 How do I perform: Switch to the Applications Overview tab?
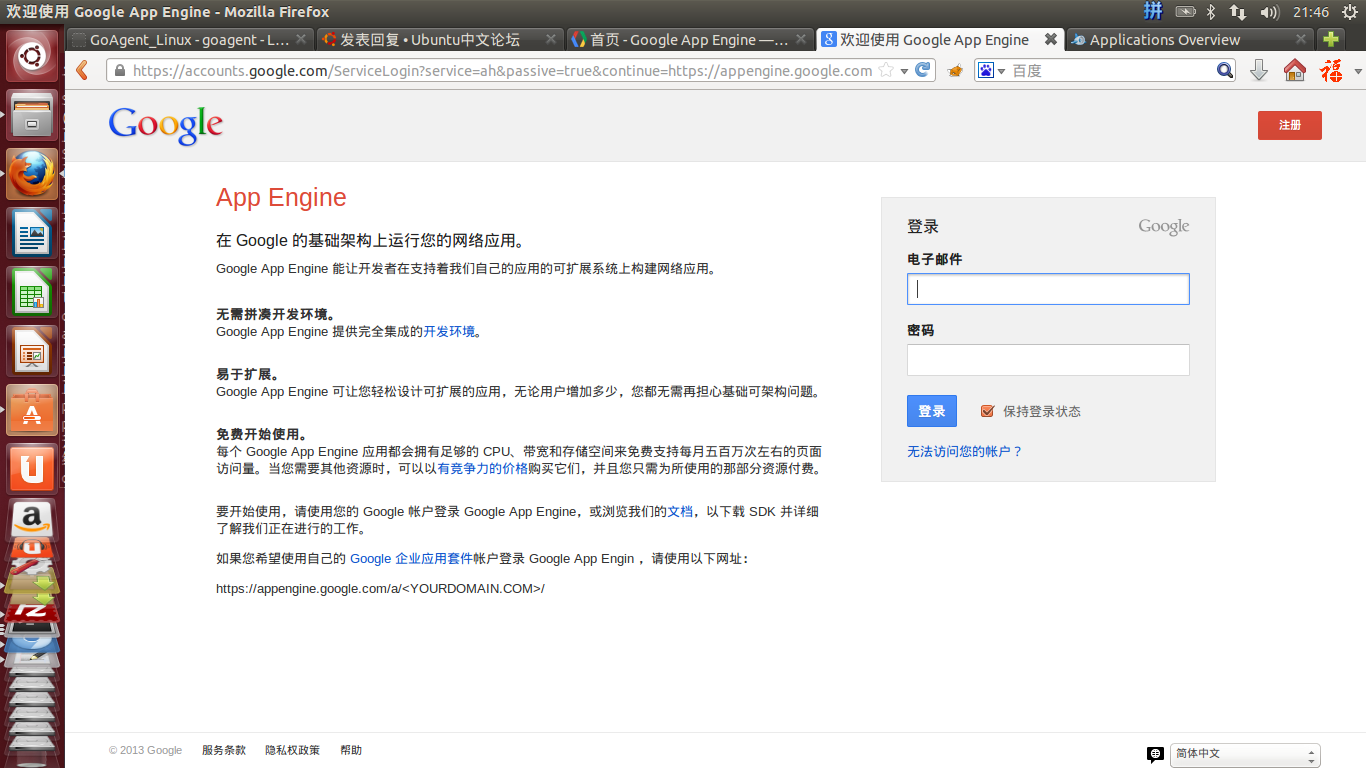coord(1164,40)
